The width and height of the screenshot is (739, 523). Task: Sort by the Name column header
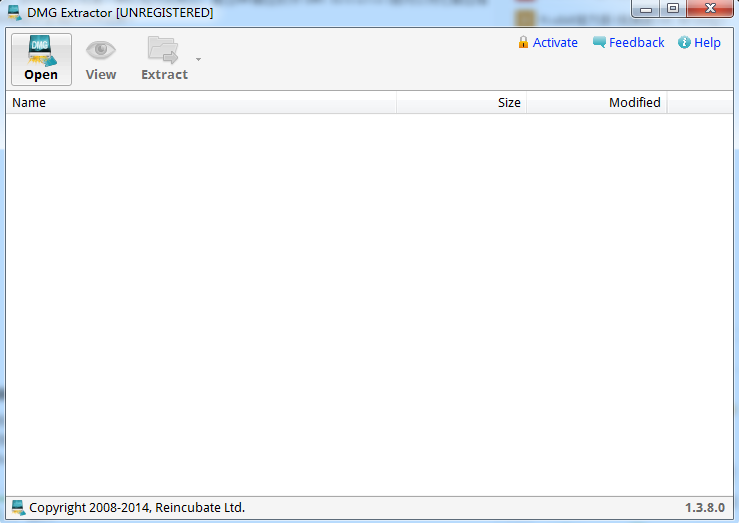pos(201,102)
